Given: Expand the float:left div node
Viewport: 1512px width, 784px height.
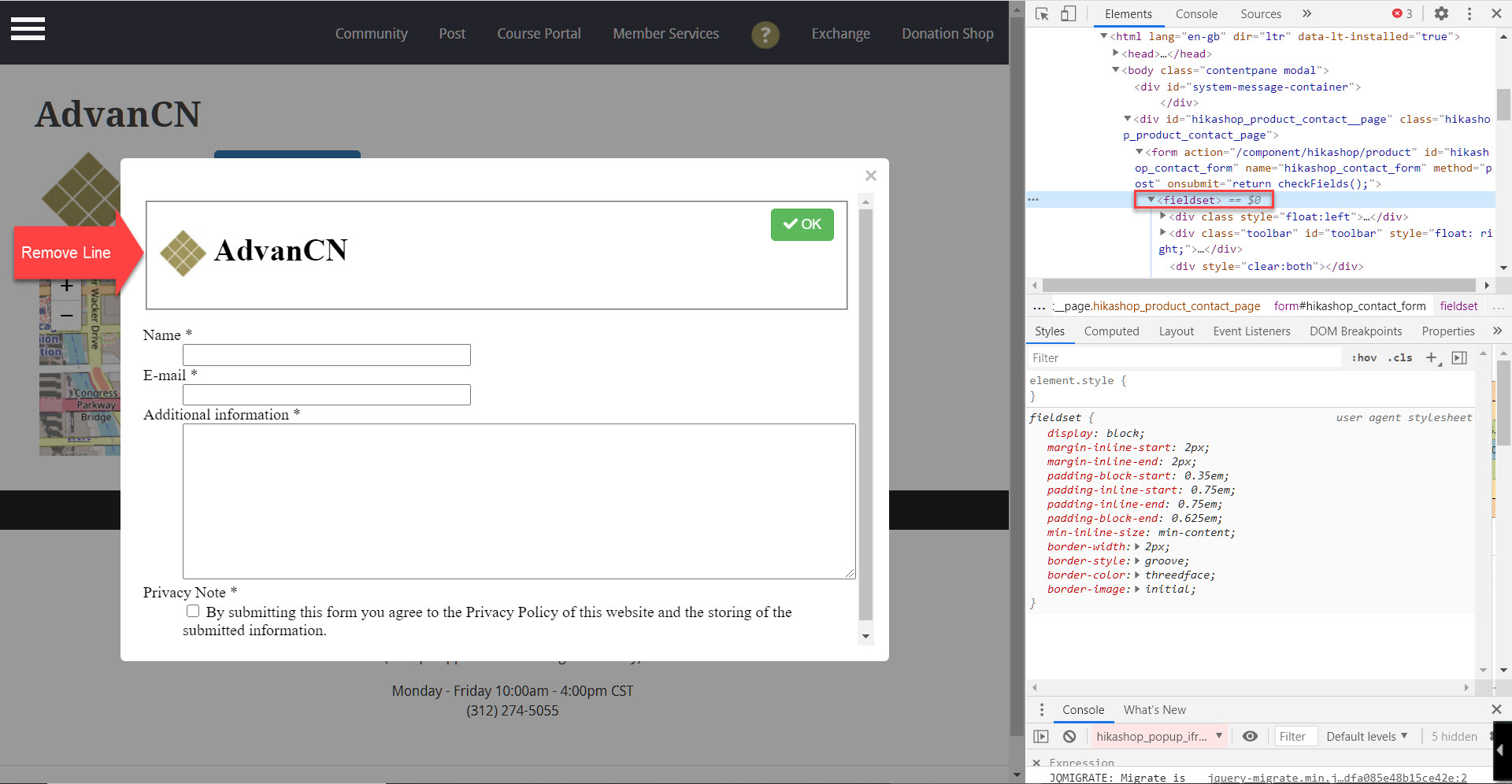Looking at the screenshot, I should coord(1162,216).
